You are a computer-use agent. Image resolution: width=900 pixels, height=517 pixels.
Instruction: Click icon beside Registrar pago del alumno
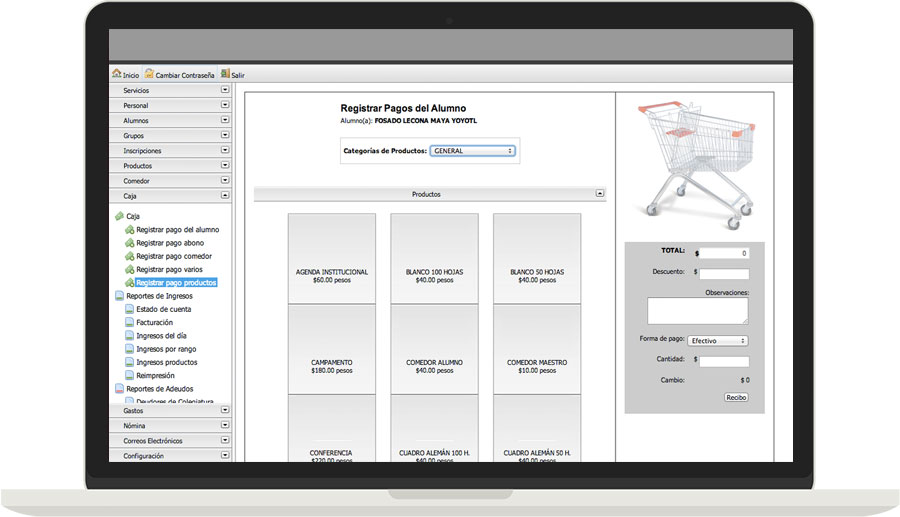tap(130, 230)
